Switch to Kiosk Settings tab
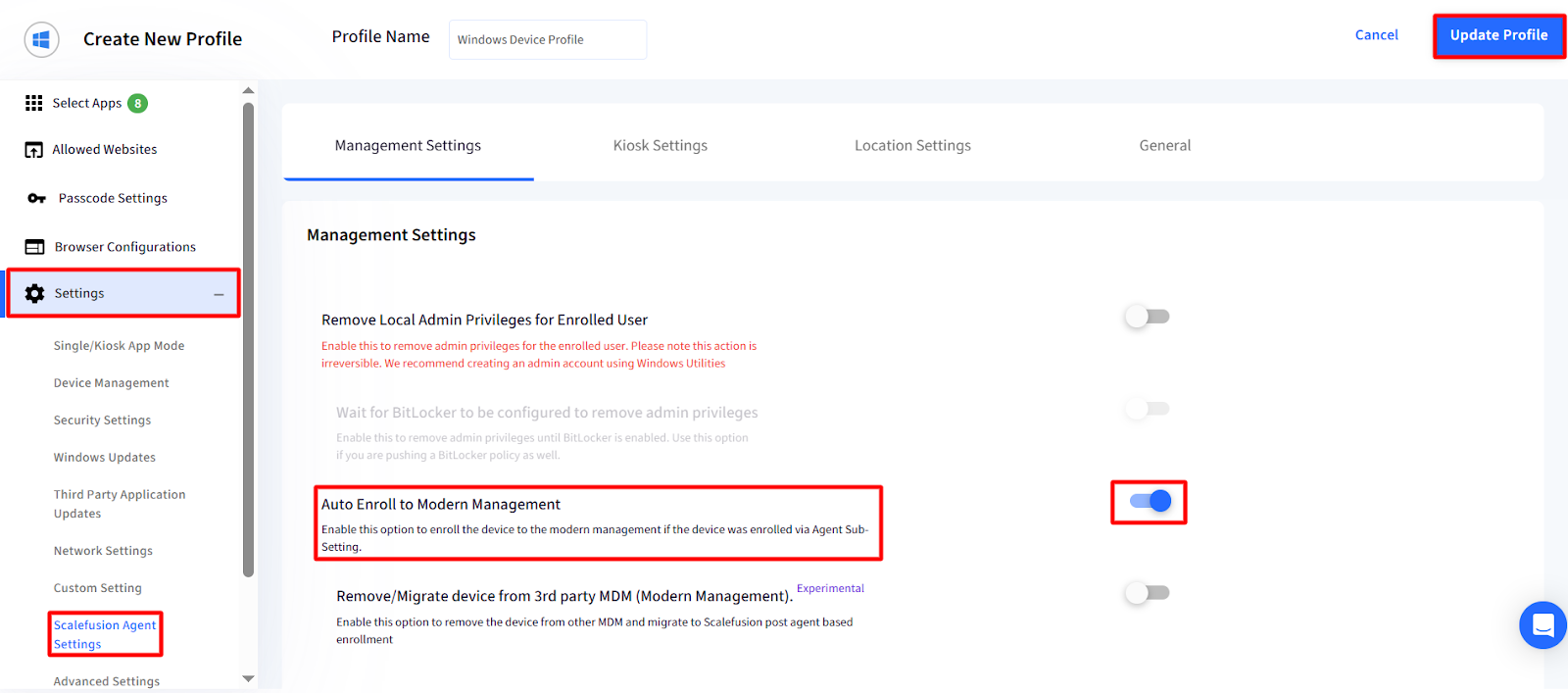Viewport: 1568px width, 693px height. point(661,145)
